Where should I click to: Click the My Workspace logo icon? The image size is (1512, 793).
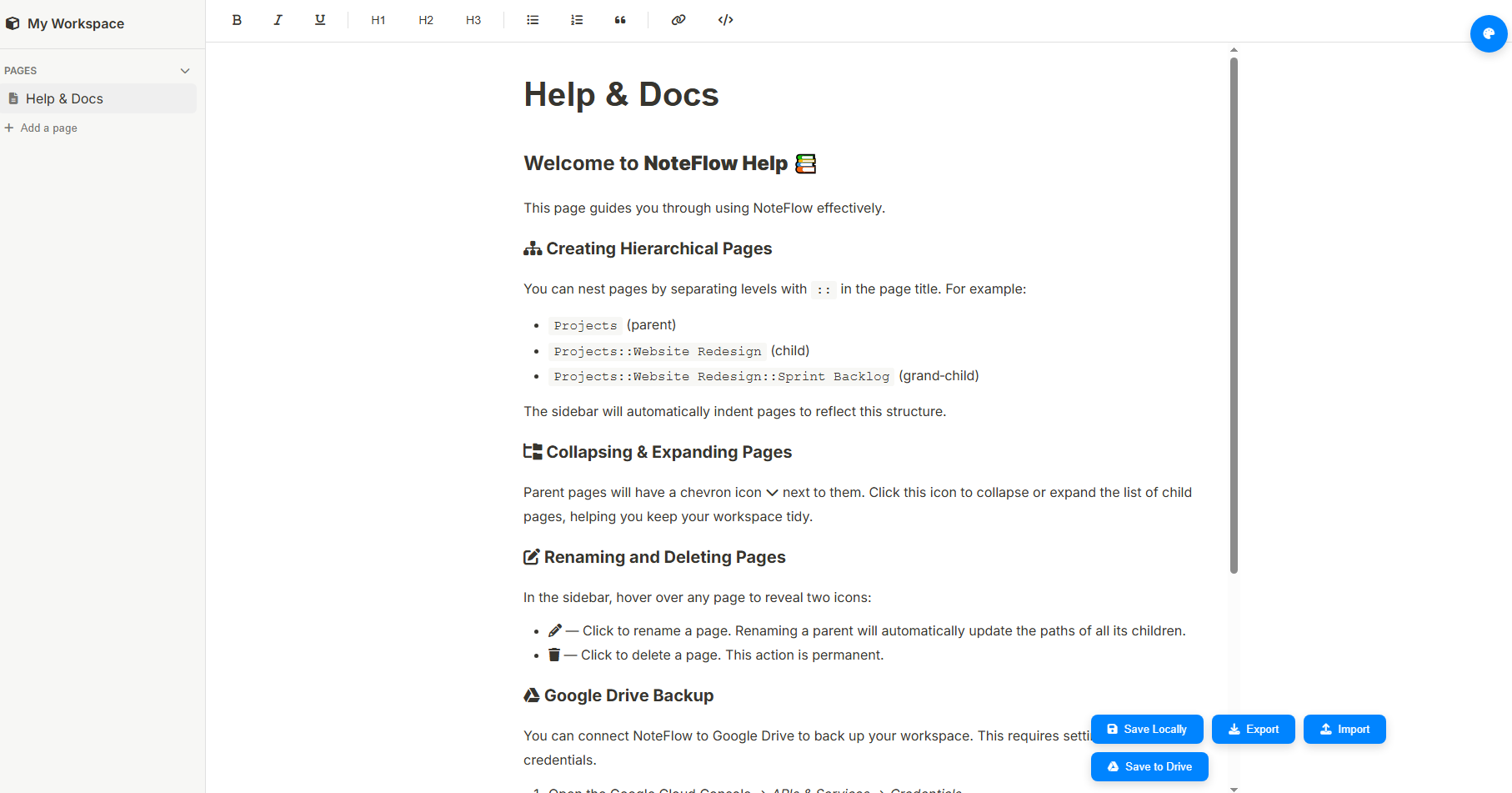pos(13,23)
